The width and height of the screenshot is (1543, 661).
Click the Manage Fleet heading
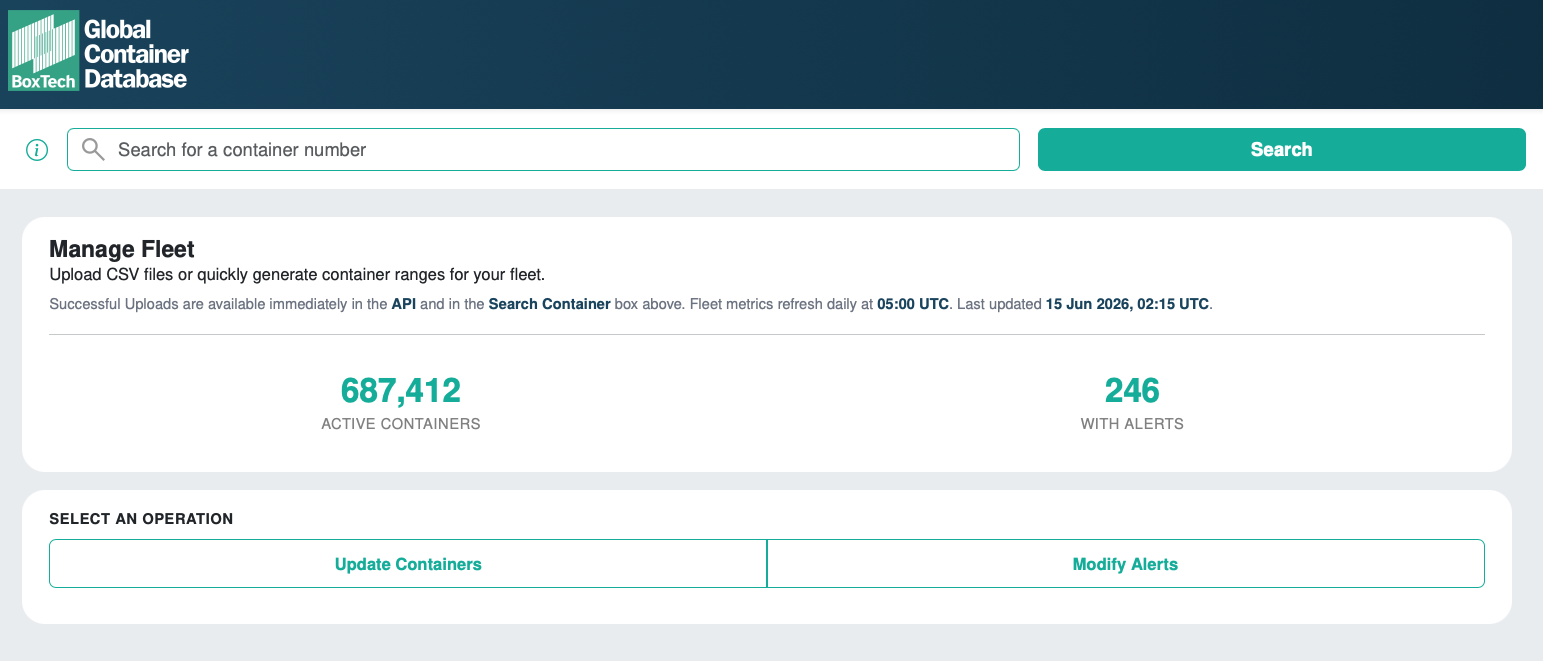click(x=122, y=250)
